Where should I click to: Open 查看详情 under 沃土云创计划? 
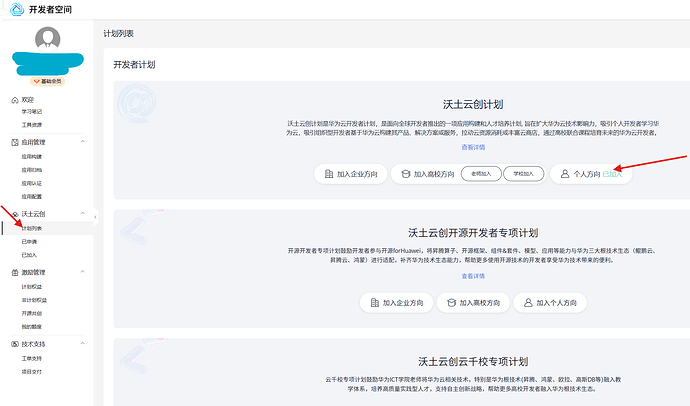[x=473, y=147]
